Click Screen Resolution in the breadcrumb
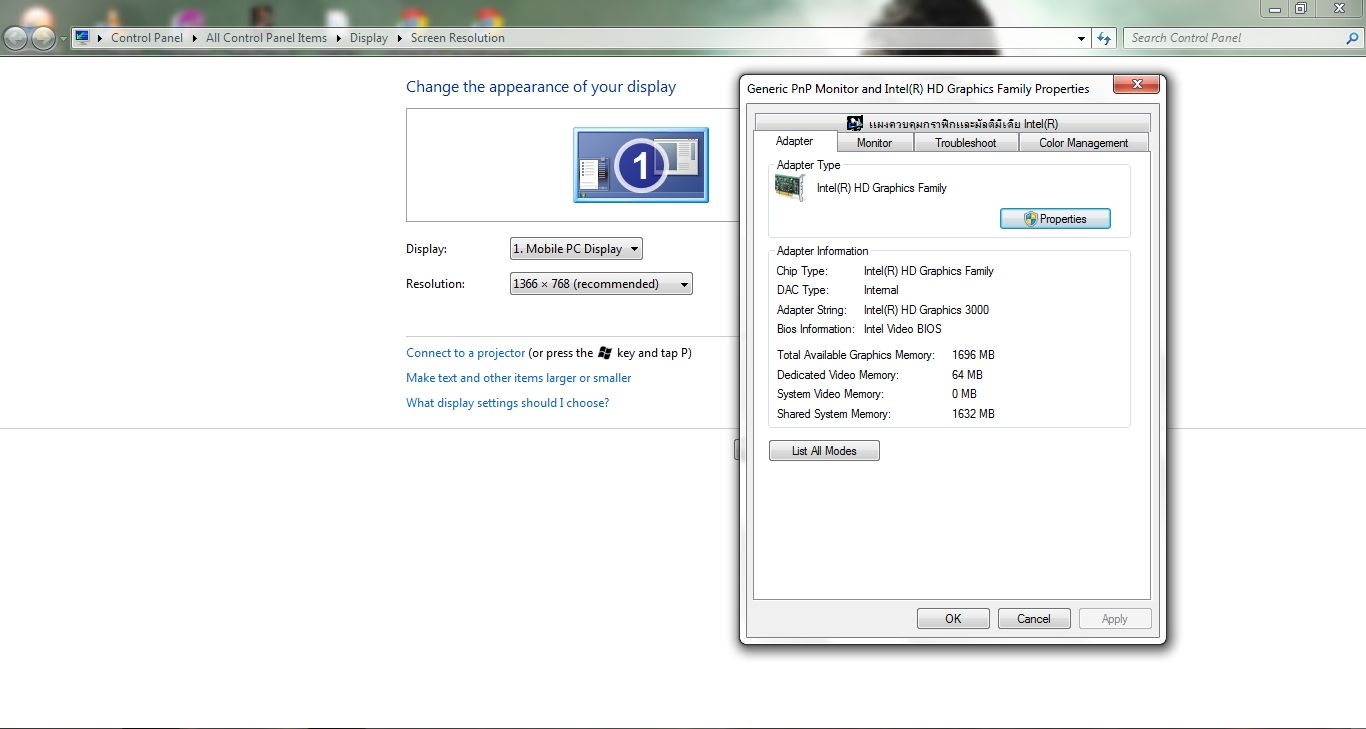 click(x=458, y=38)
